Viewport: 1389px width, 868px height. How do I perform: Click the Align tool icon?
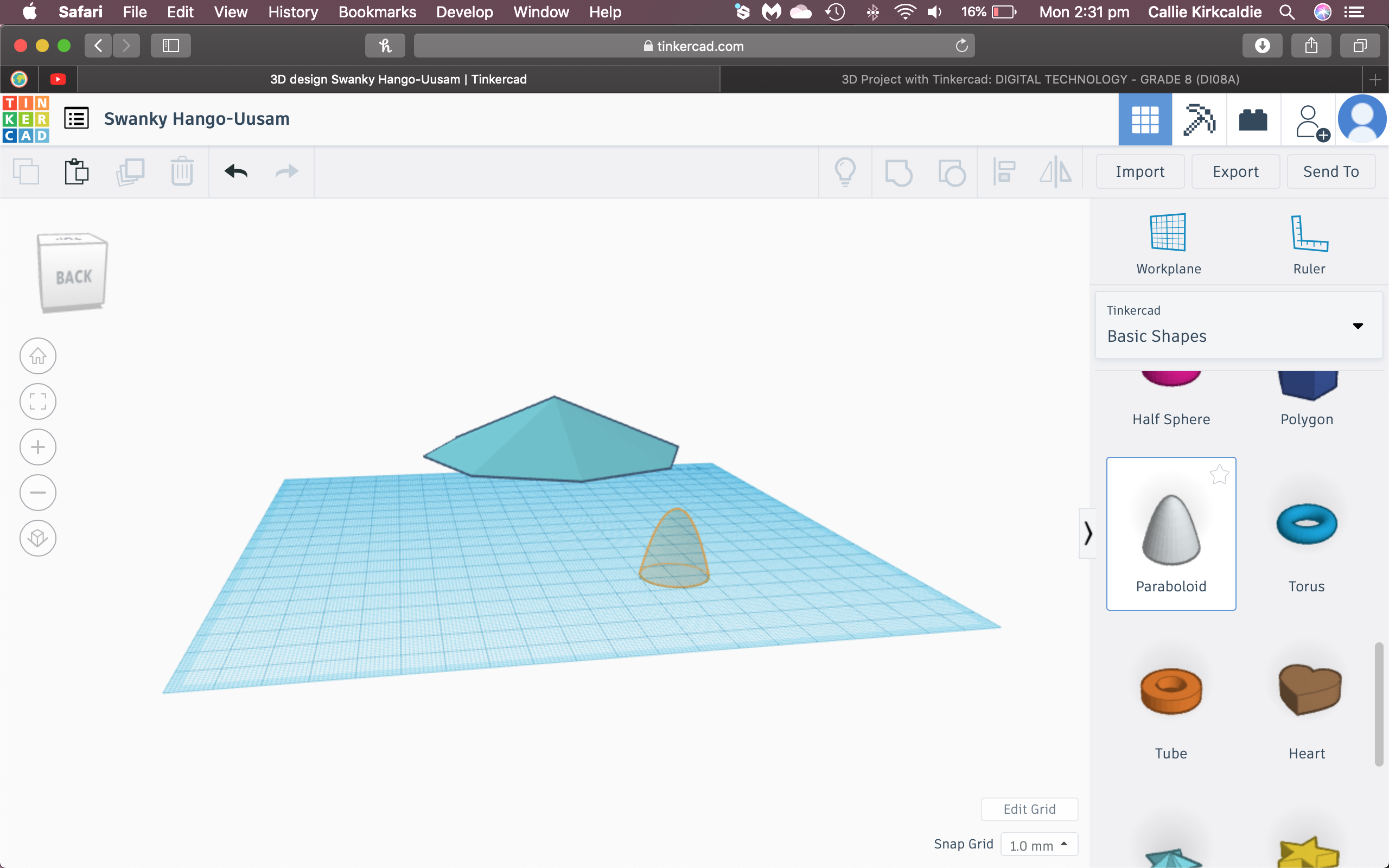1004,171
